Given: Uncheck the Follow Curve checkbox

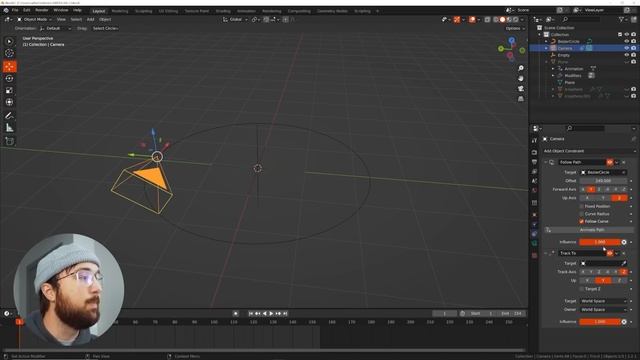Looking at the screenshot, I should [x=582, y=221].
